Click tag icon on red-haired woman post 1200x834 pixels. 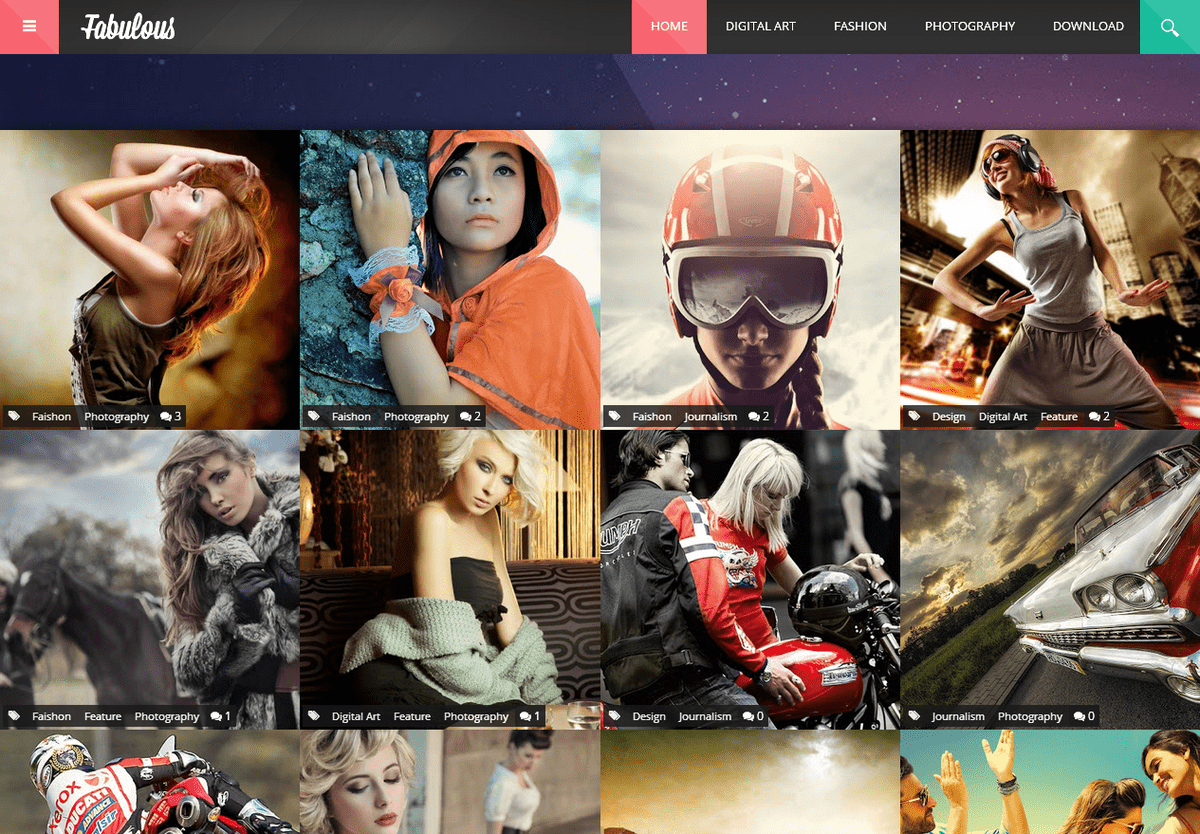15,416
